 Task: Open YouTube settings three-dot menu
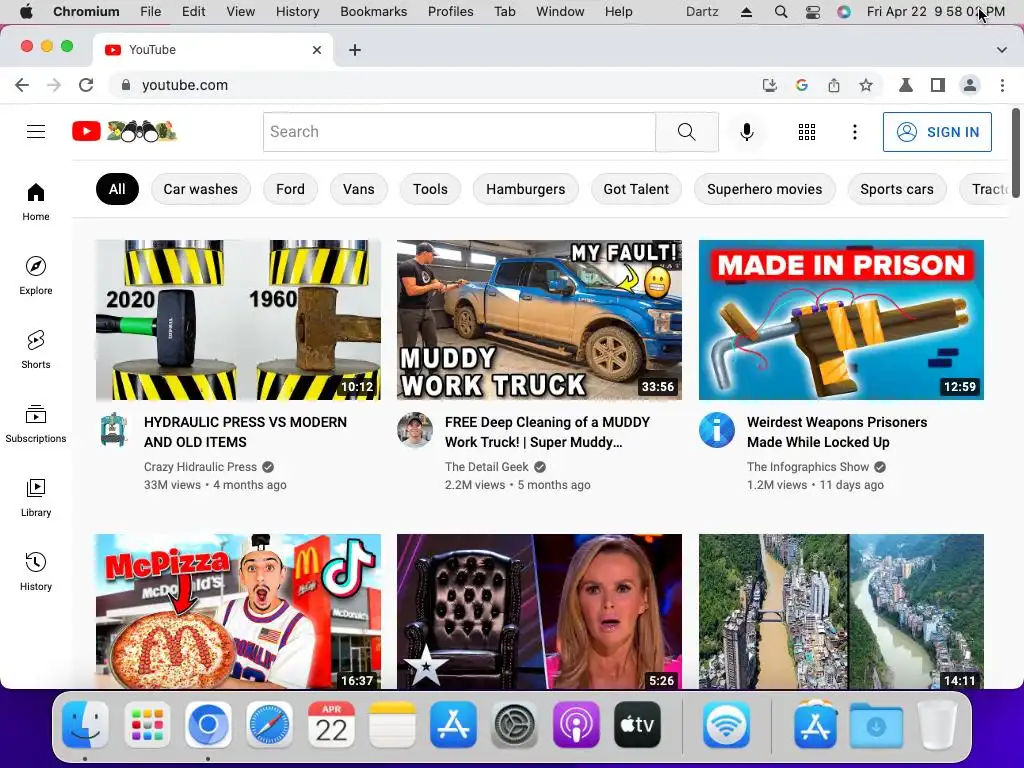pos(854,132)
